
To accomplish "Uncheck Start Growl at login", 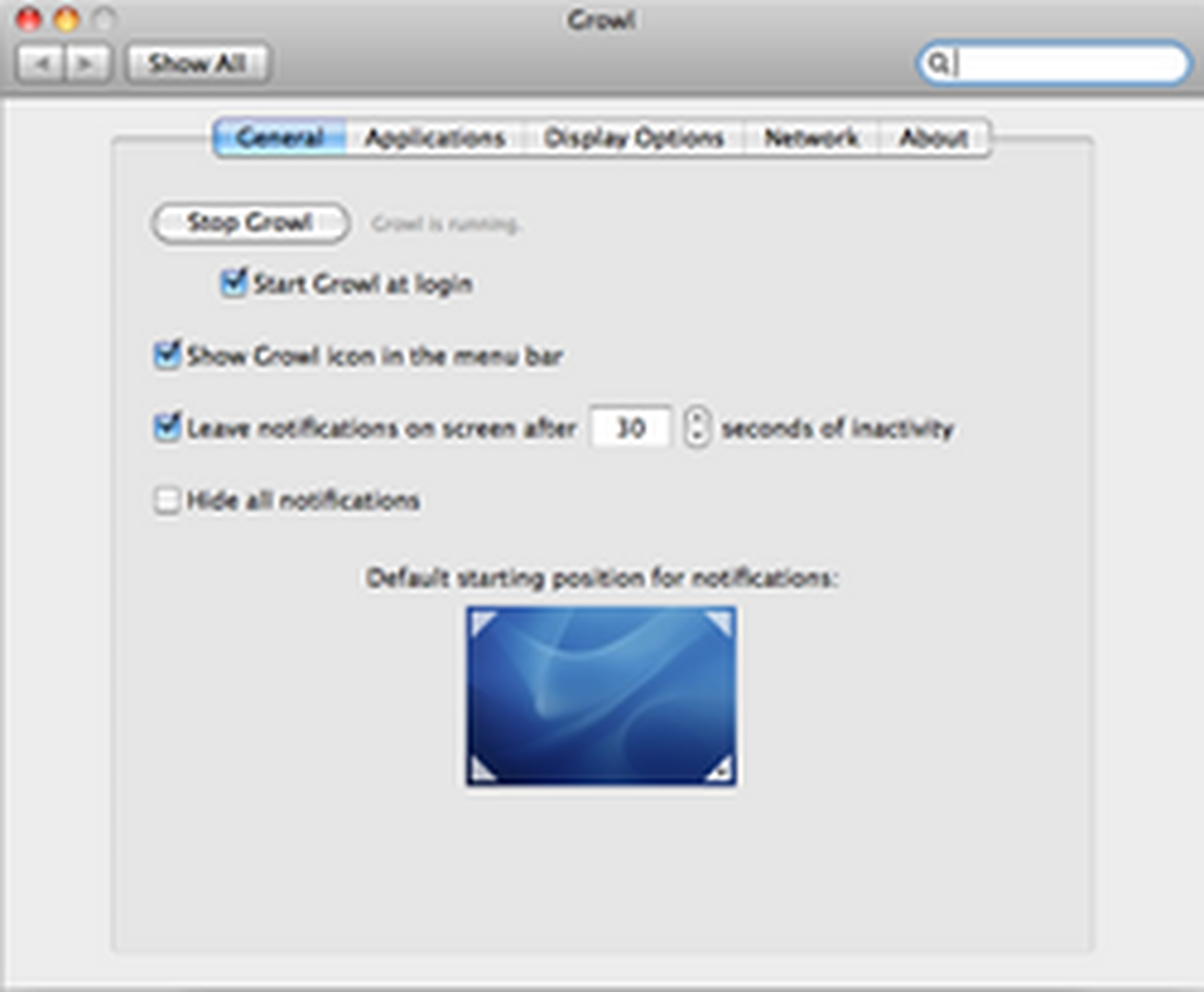I will coord(233,282).
